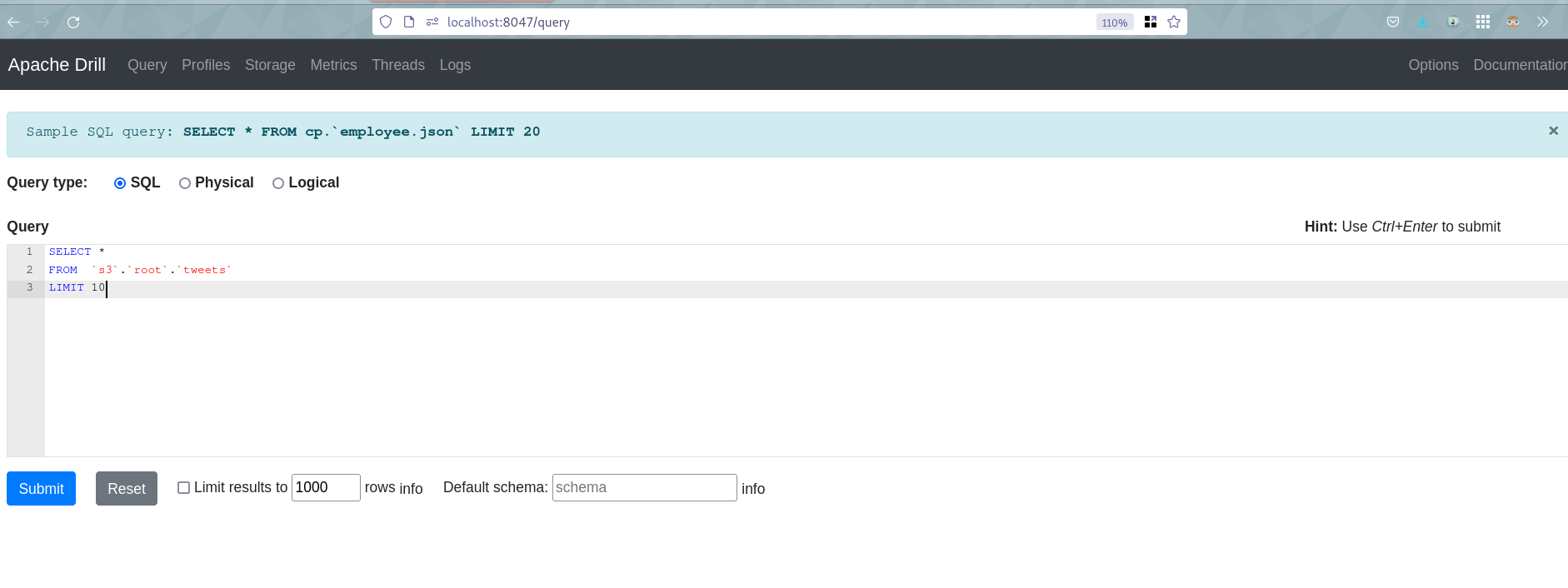
Task: Reload the page with the refresh icon
Action: pyautogui.click(x=73, y=22)
